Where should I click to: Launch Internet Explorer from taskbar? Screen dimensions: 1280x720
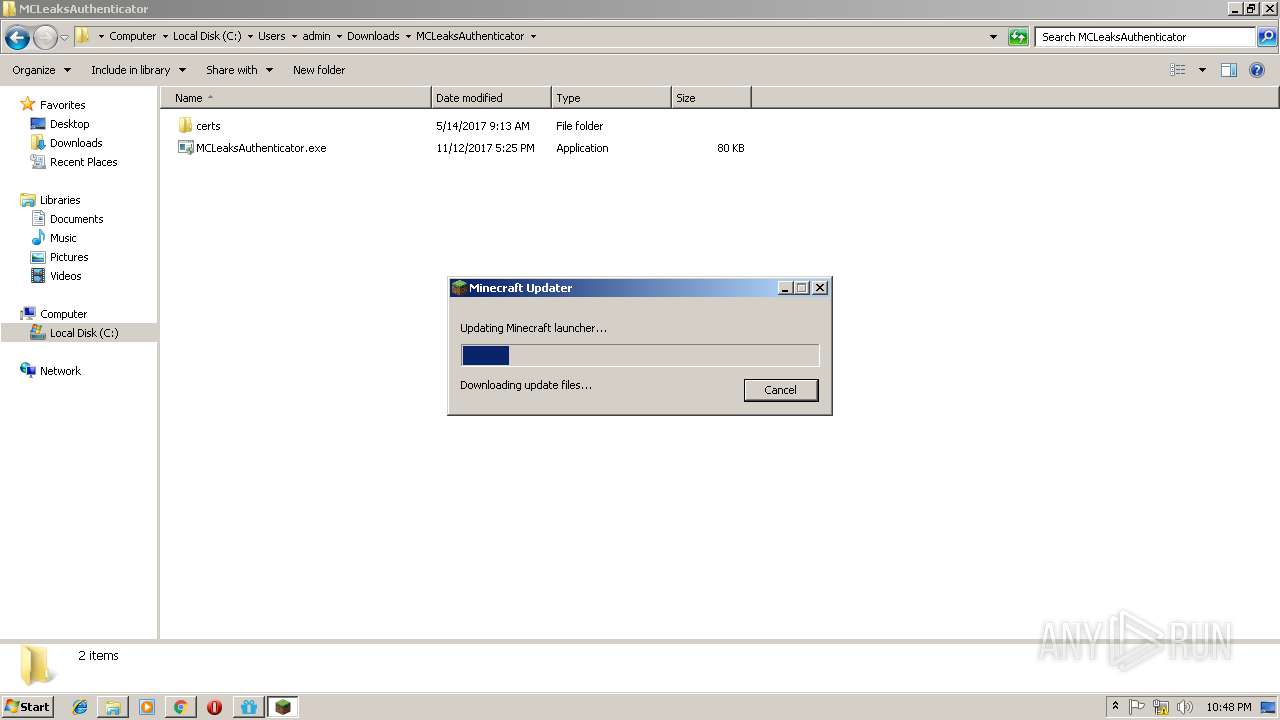pos(80,707)
